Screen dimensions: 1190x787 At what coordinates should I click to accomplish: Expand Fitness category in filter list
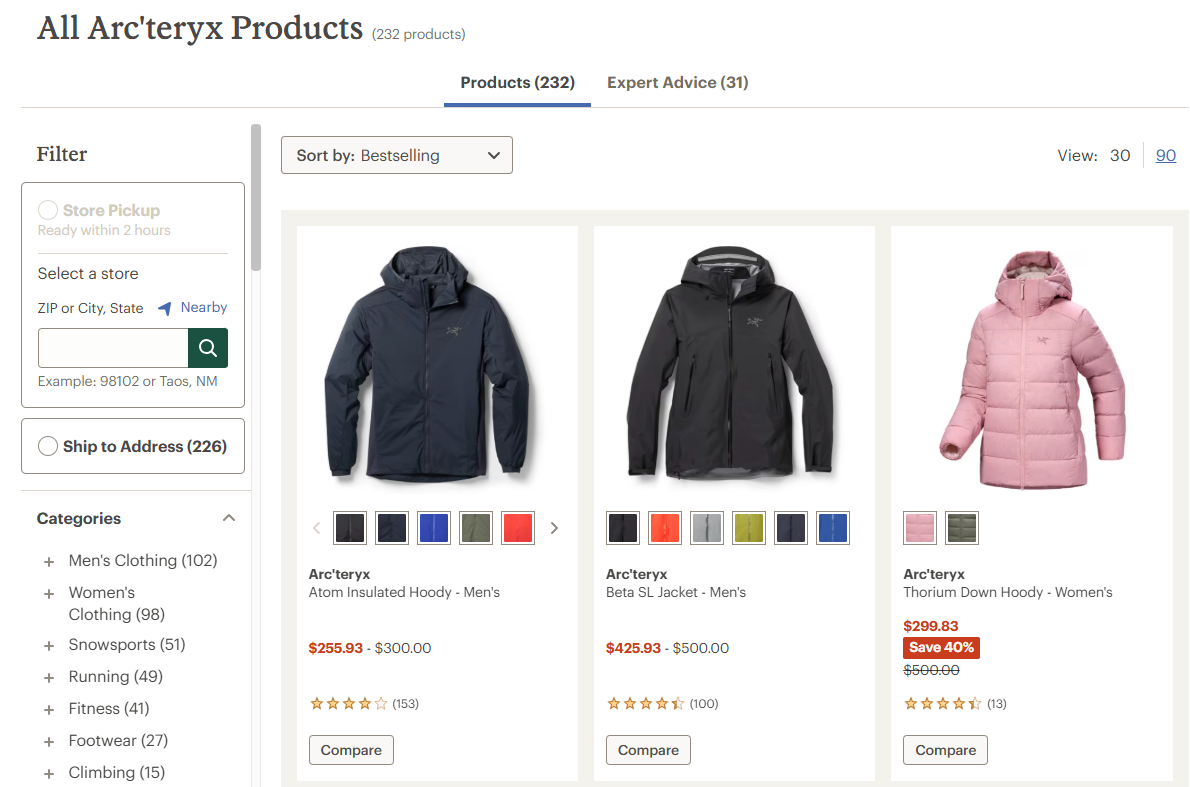tap(49, 710)
